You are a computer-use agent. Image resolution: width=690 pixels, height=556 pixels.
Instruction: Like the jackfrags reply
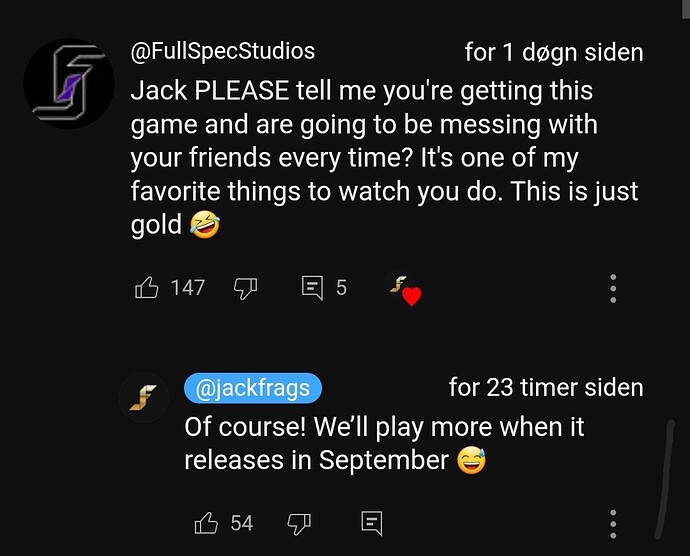[206, 523]
